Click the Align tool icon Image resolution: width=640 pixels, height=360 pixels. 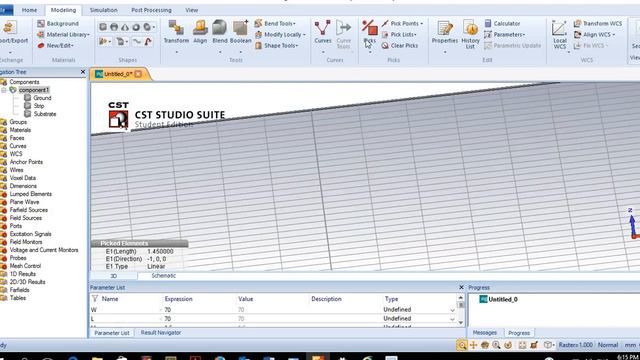point(200,28)
